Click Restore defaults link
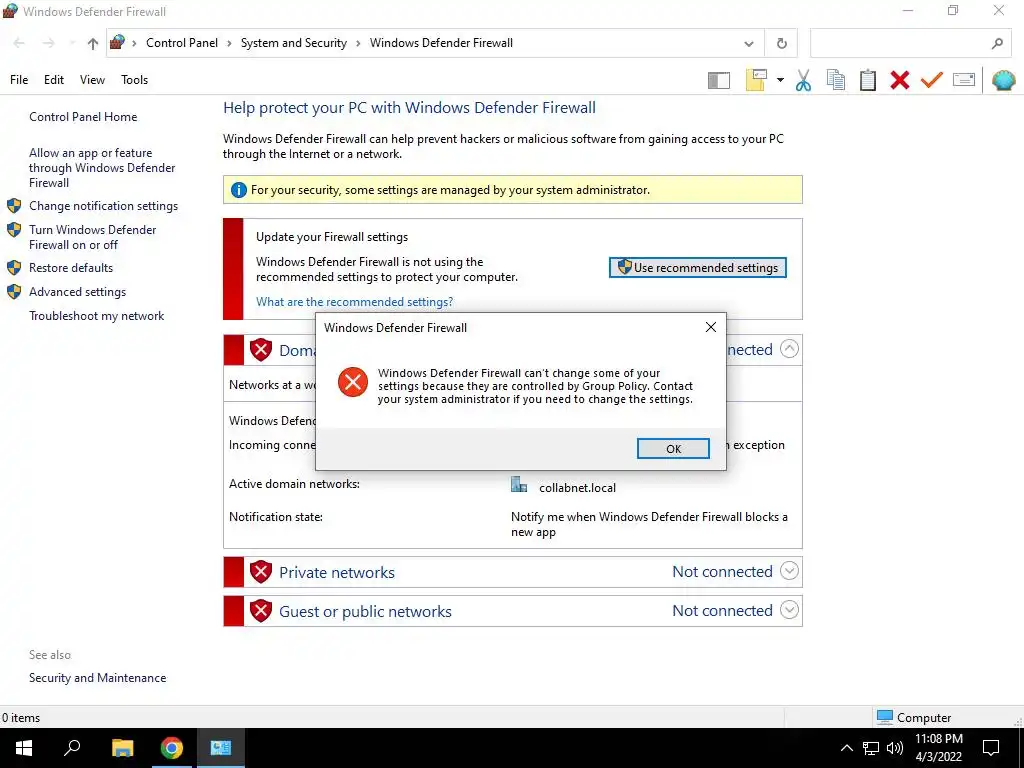1024x768 pixels. click(x=71, y=268)
